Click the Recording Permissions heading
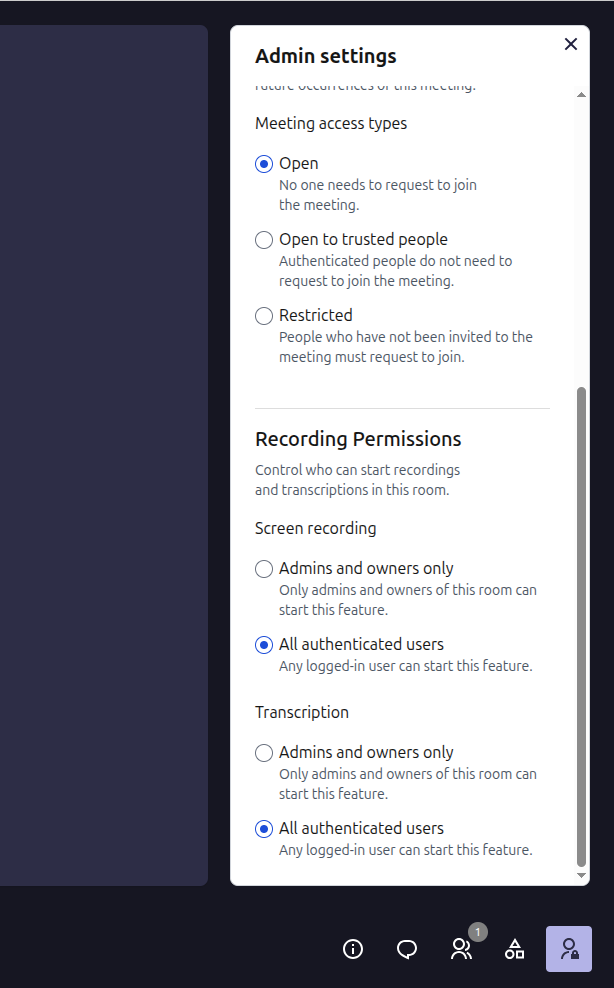 point(358,439)
